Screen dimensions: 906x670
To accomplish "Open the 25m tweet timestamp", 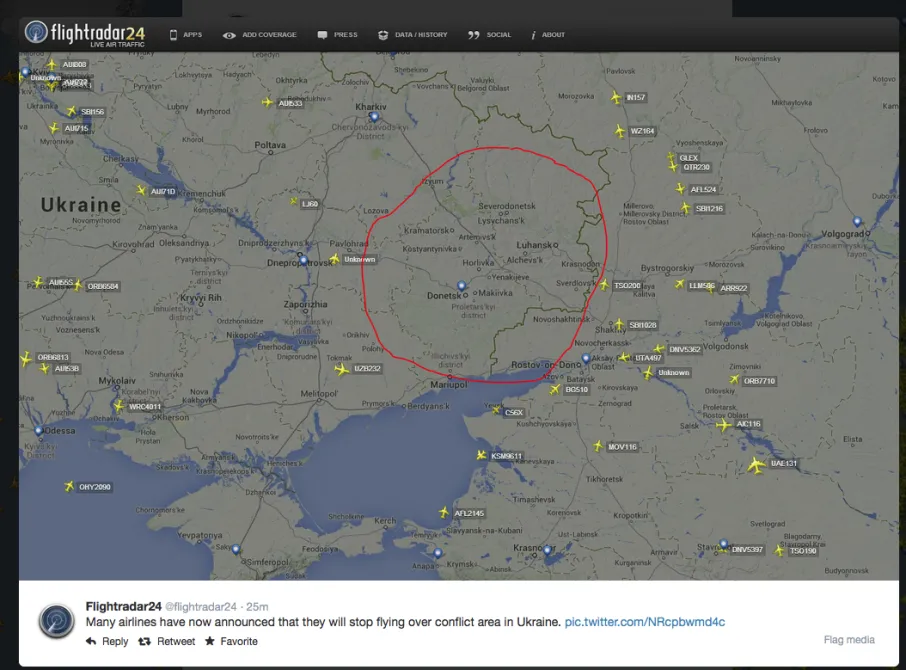I will (257, 607).
